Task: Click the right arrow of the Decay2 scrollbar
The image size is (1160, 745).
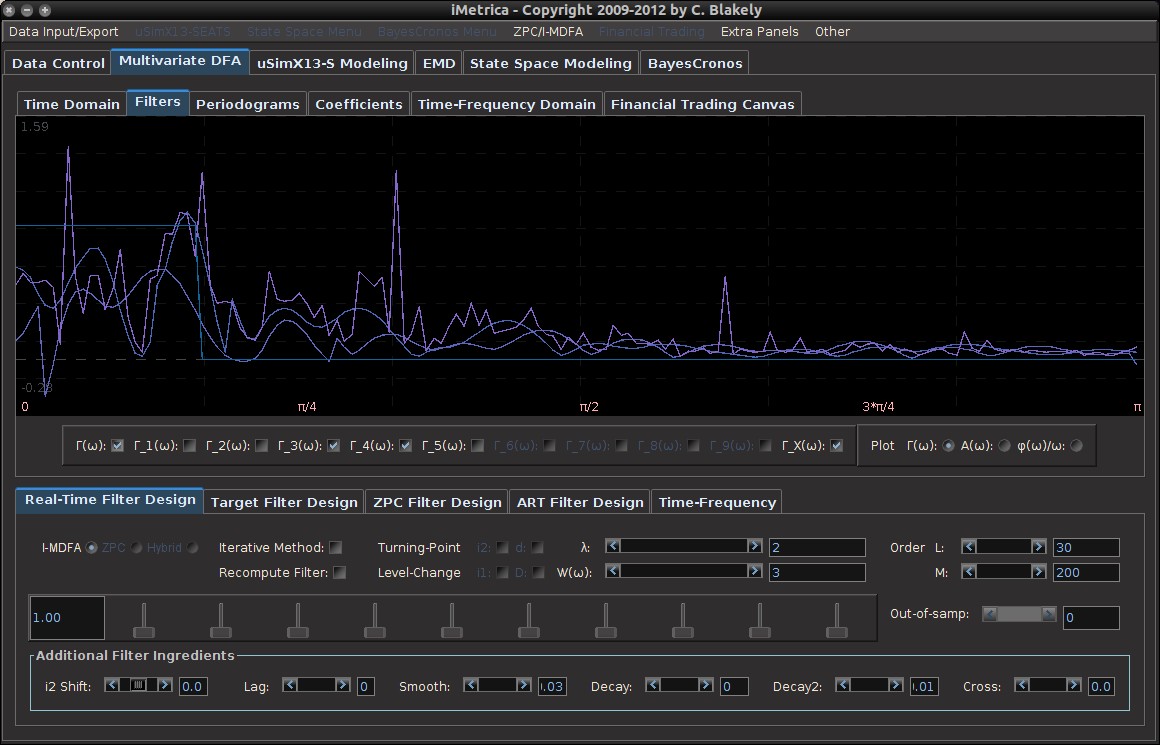Action: coord(896,685)
